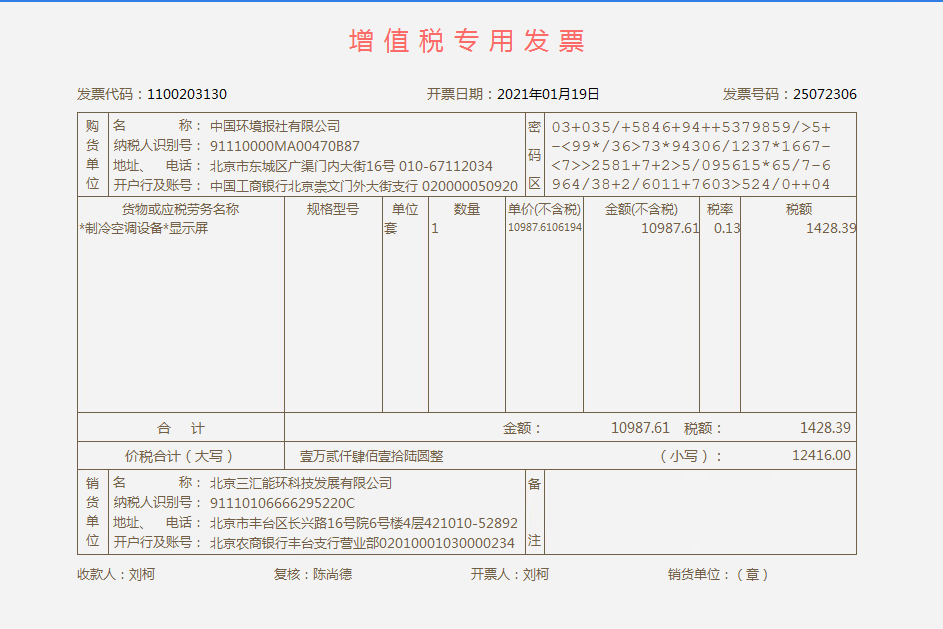
Task: Click quantity cell 1
Action: (435, 229)
